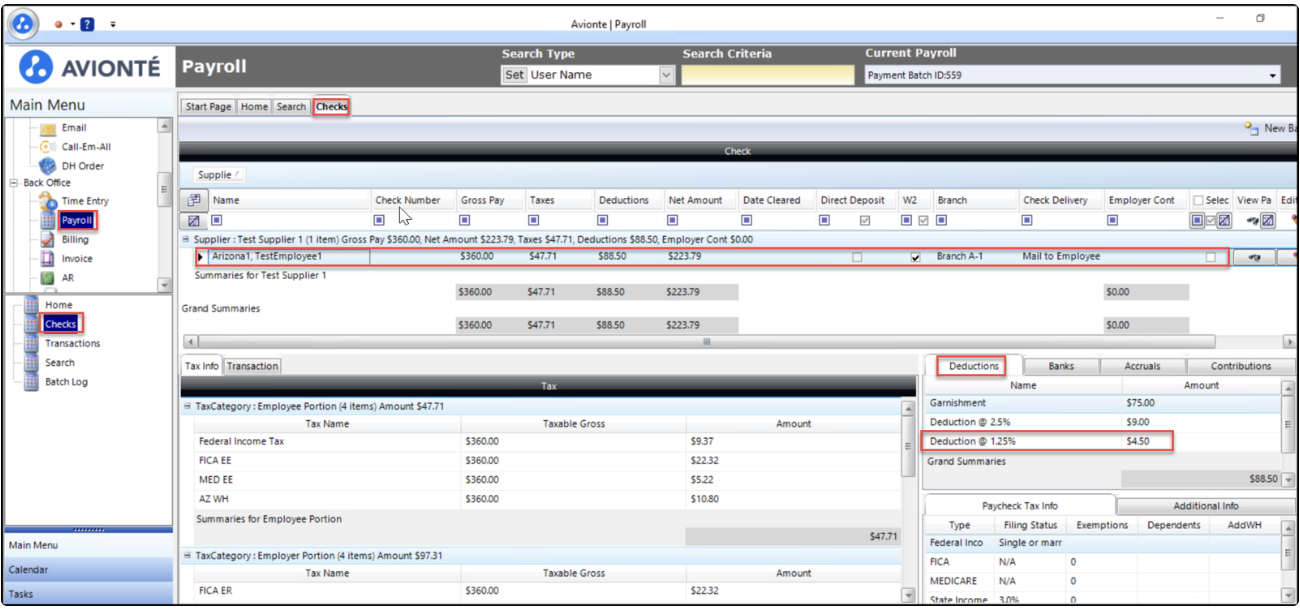Open the Contributions tab

click(1241, 366)
